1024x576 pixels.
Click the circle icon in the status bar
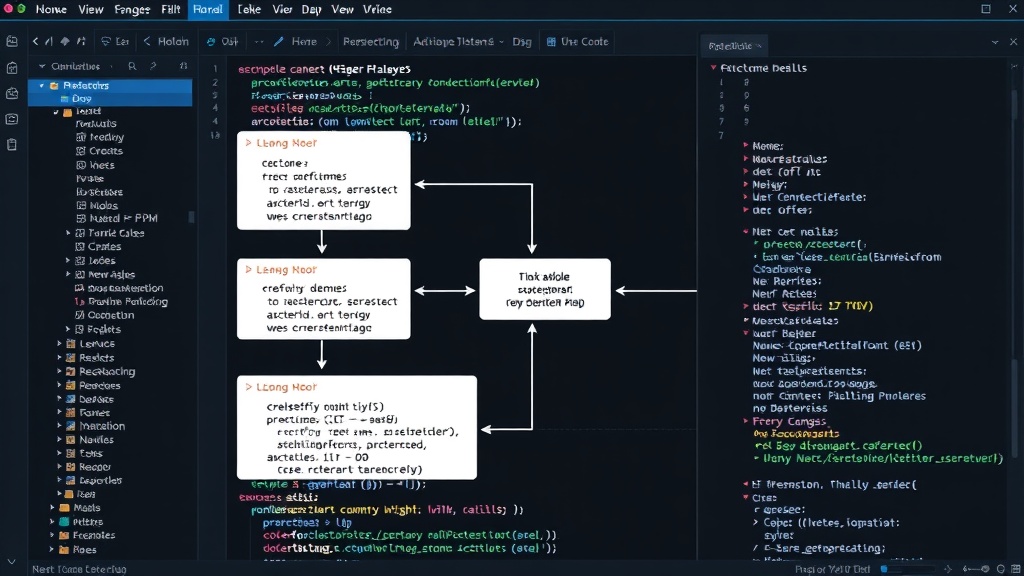pyautogui.click(x=1000, y=569)
